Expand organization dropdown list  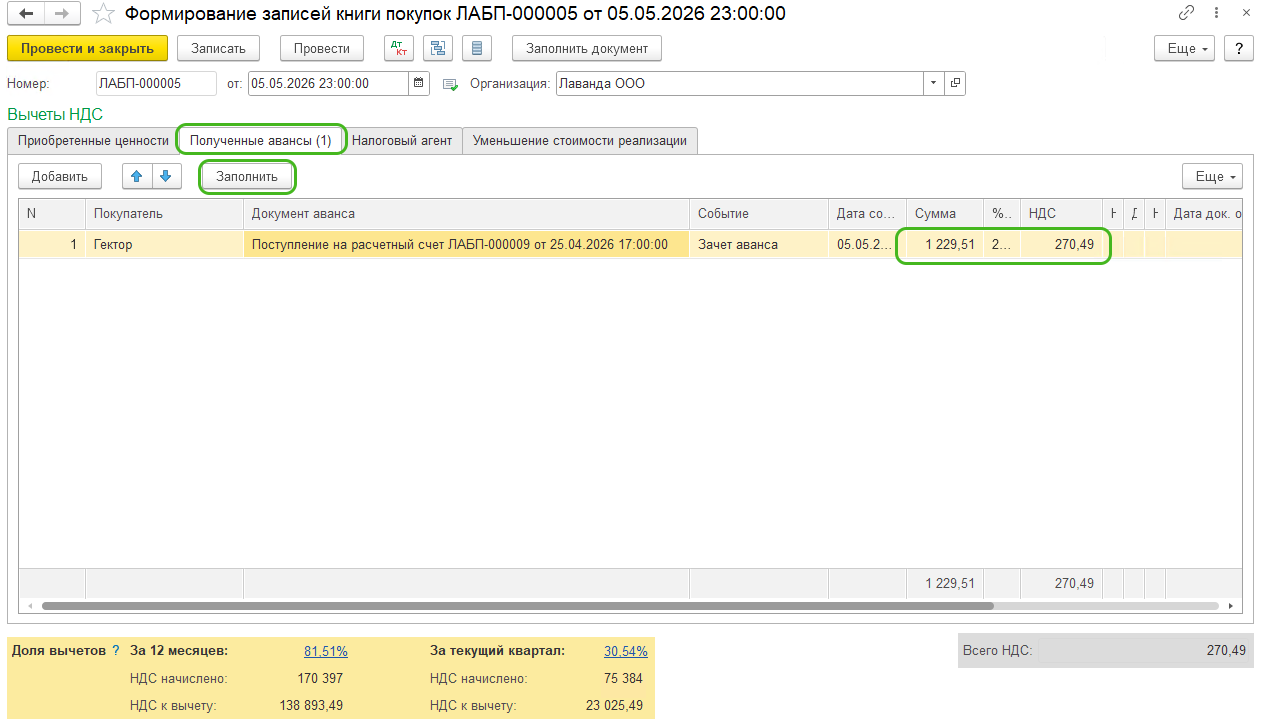[x=934, y=84]
